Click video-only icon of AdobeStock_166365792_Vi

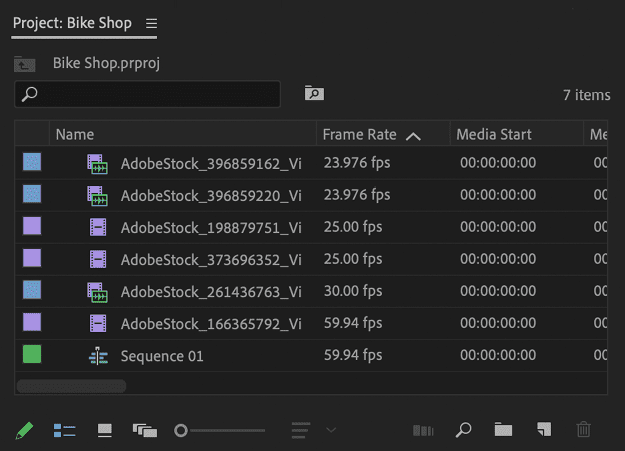[98, 323]
